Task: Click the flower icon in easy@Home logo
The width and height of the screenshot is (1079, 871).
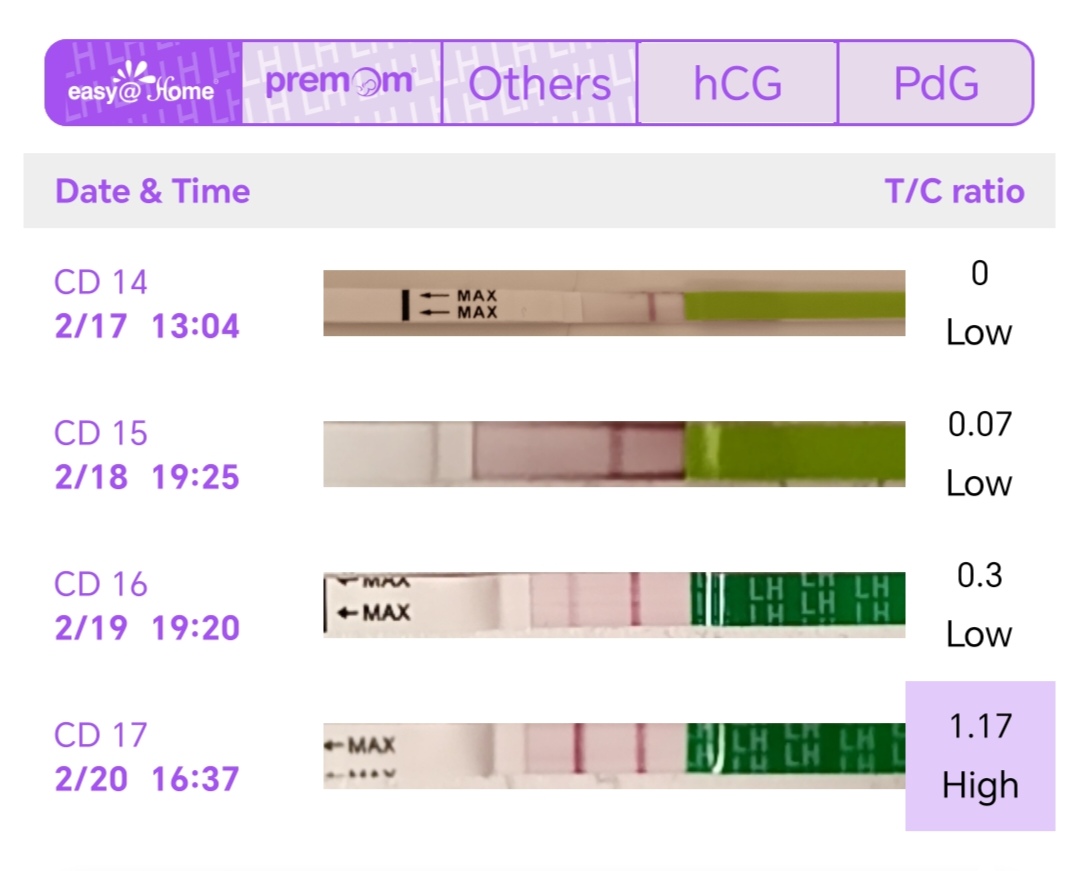Action: (142, 72)
